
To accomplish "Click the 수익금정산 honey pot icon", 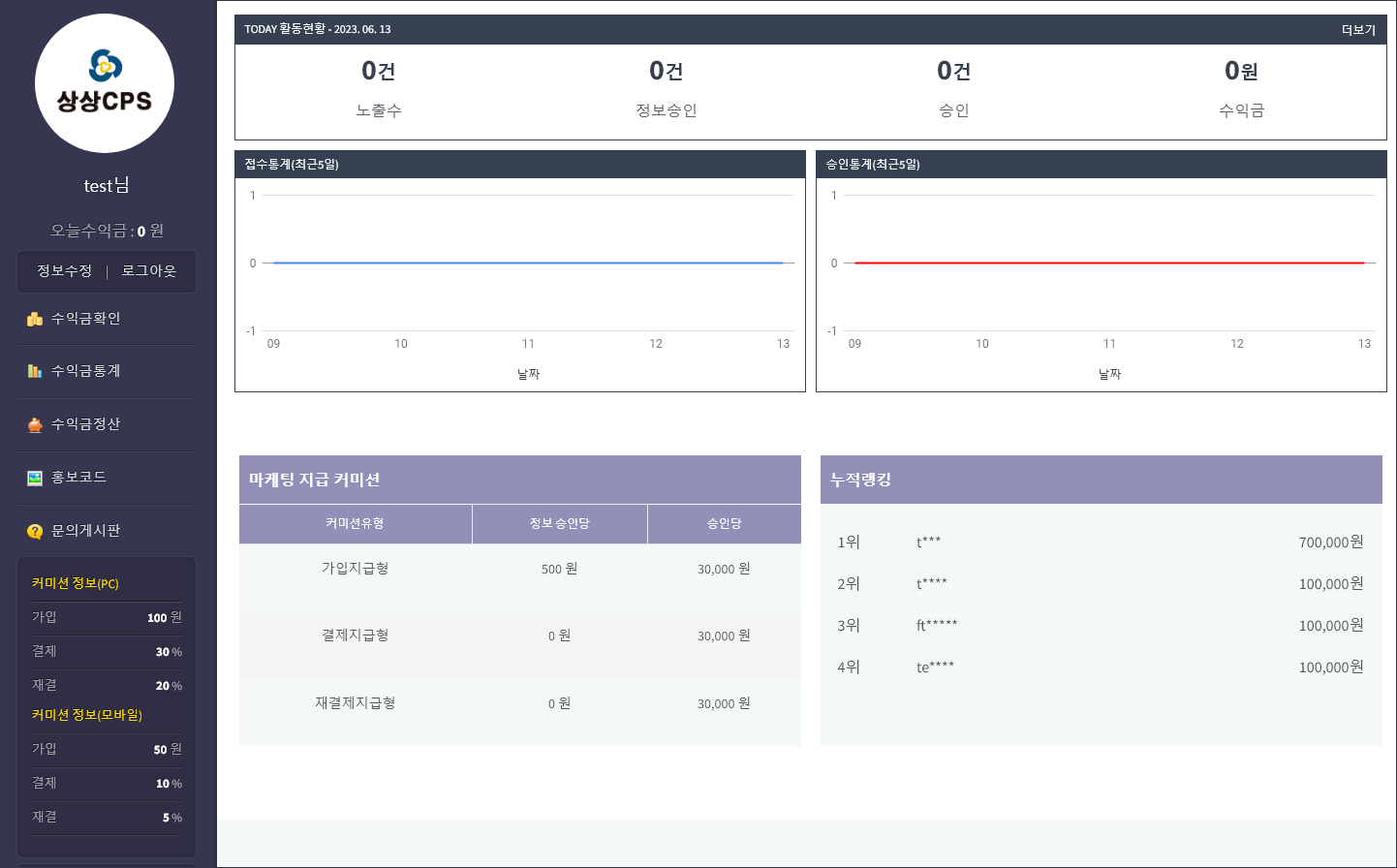I will point(35,424).
